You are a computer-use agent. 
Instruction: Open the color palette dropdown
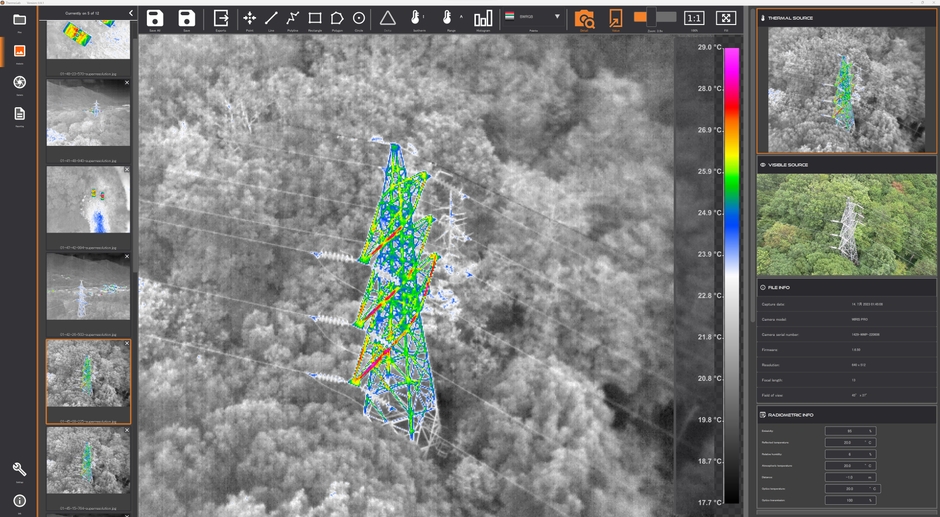point(557,17)
